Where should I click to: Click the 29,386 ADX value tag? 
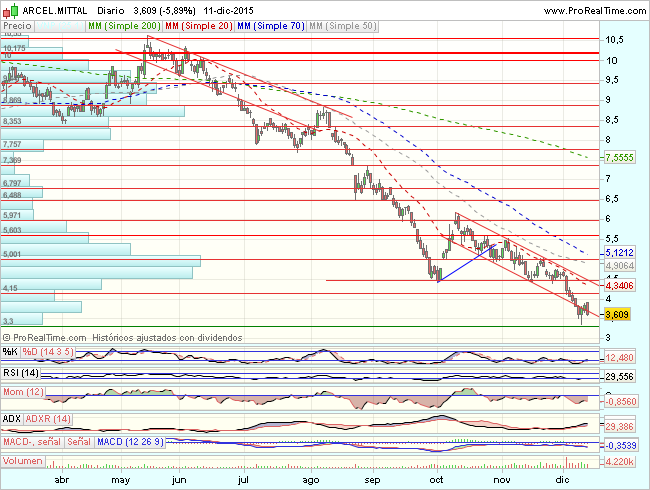tap(619, 427)
